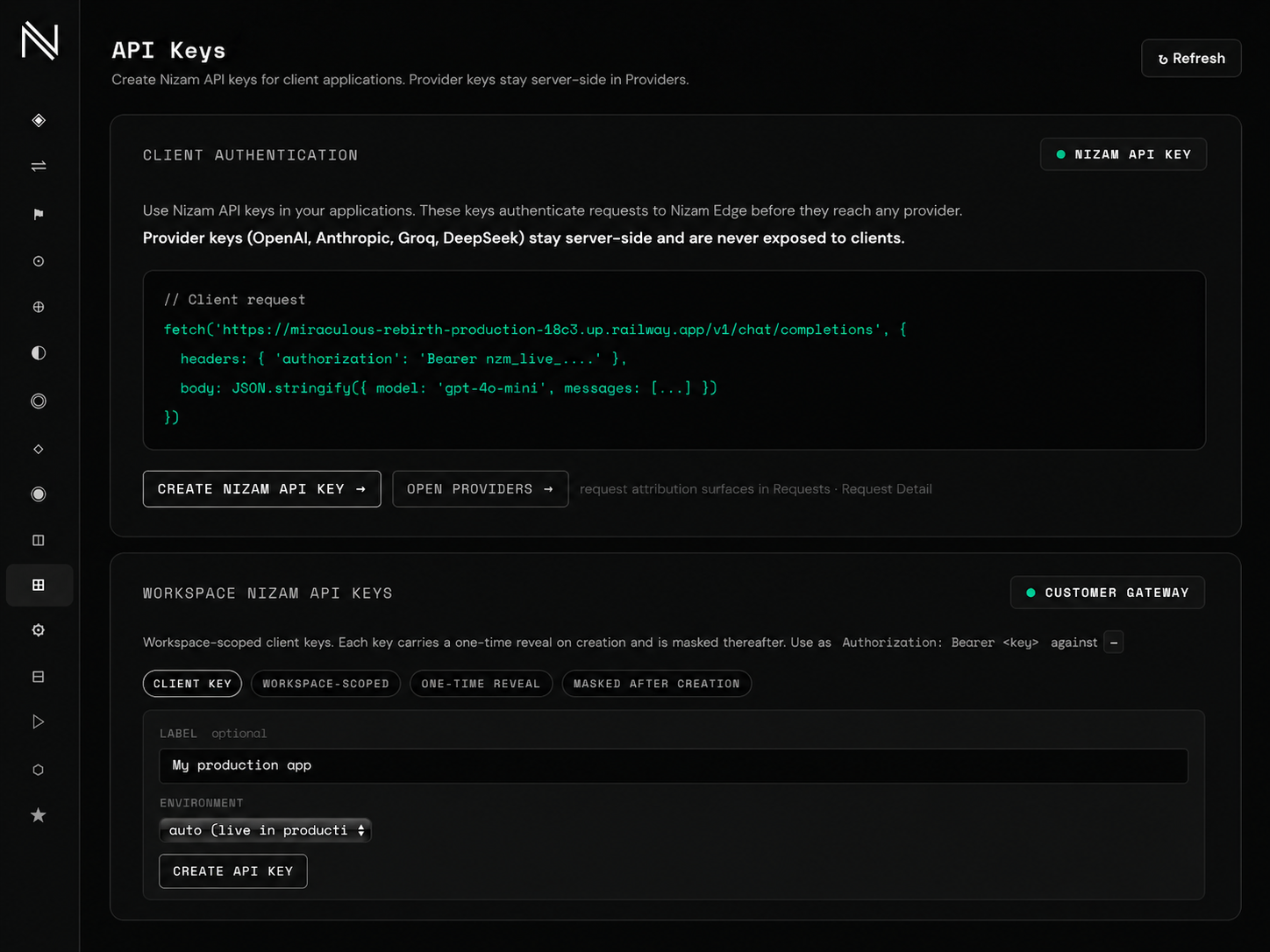Open the crosshair circle sidebar icon
This screenshot has width=1270, height=952.
coord(39,307)
